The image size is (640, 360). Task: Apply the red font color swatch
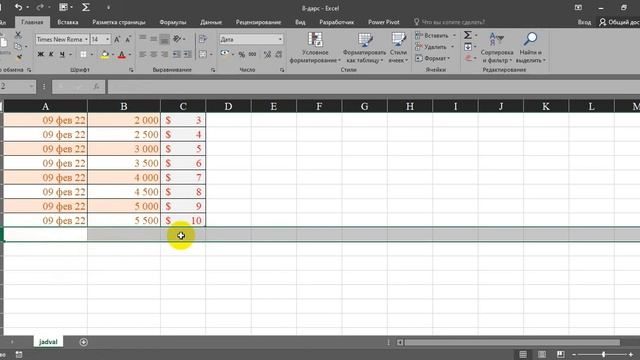122,54
